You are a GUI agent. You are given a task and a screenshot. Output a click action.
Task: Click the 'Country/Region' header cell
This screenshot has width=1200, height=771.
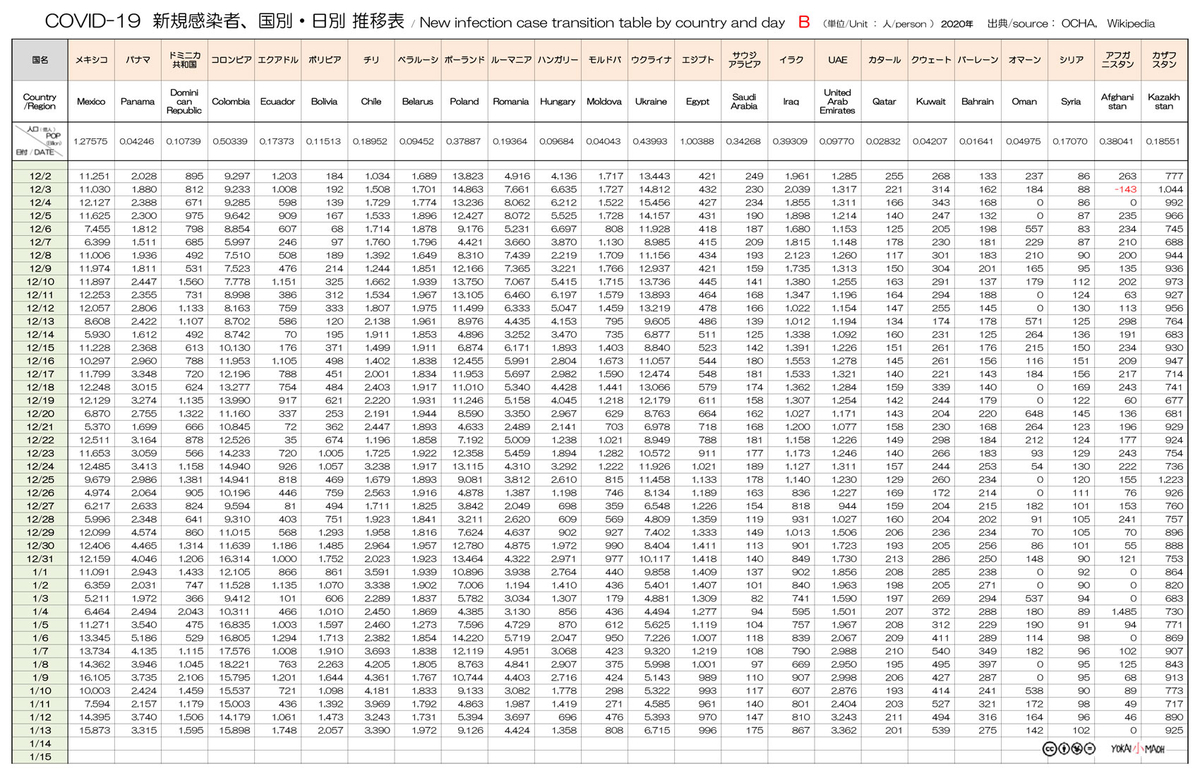tap(40, 101)
